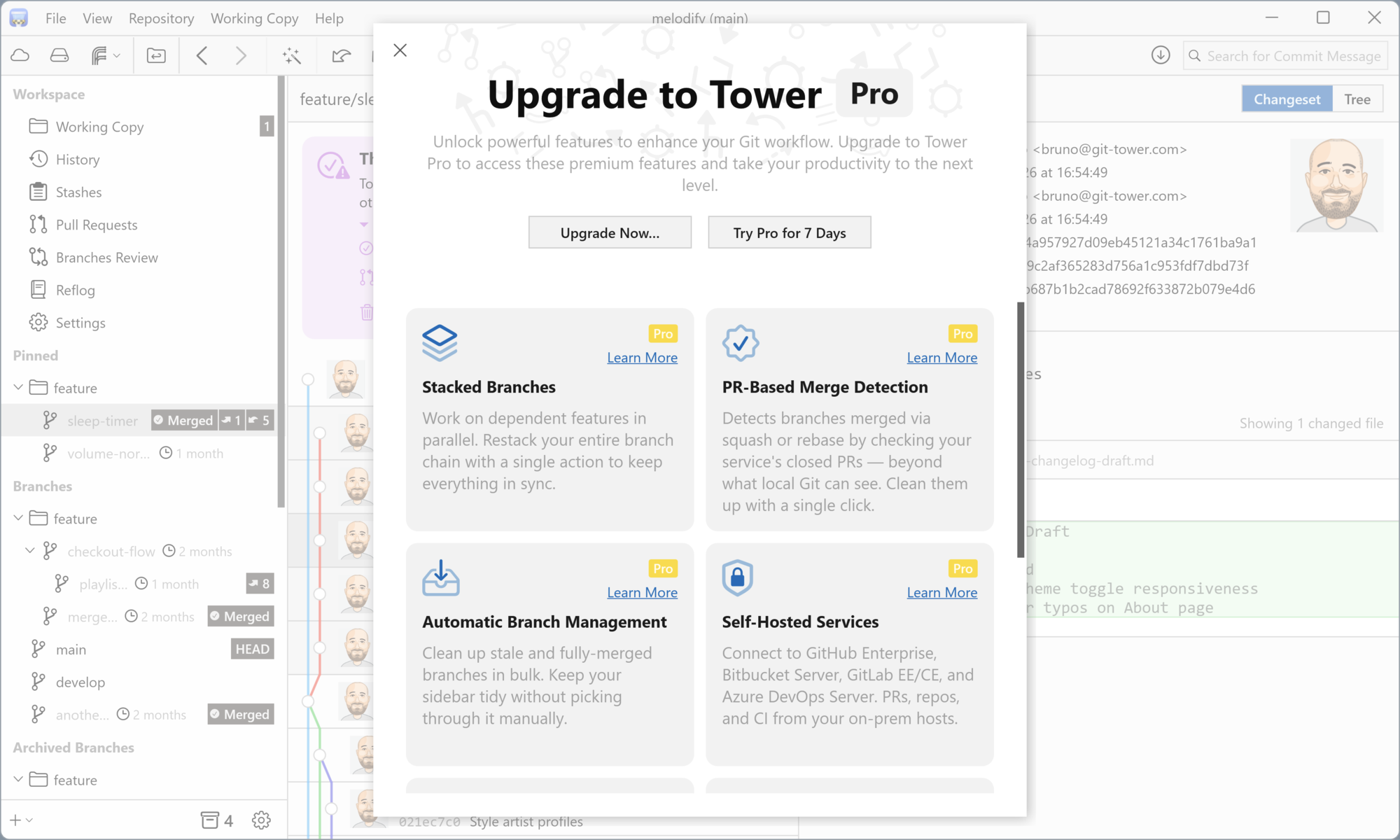Collapse the checkout-flow branch chevron
Screen dimensions: 1400x840
(30, 551)
